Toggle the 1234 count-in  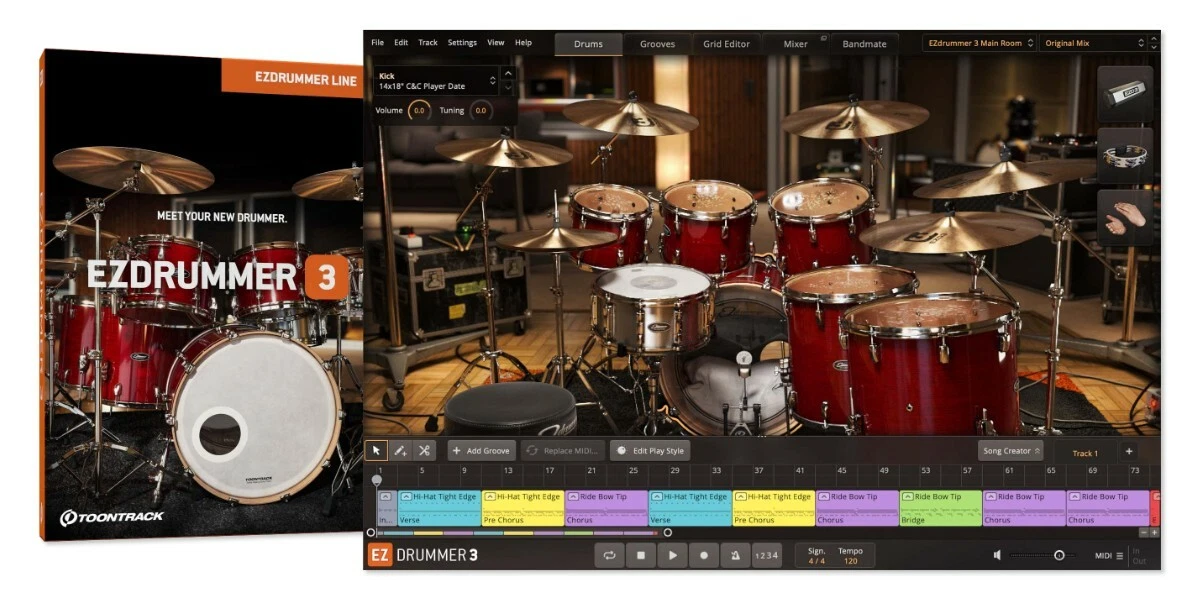point(765,555)
